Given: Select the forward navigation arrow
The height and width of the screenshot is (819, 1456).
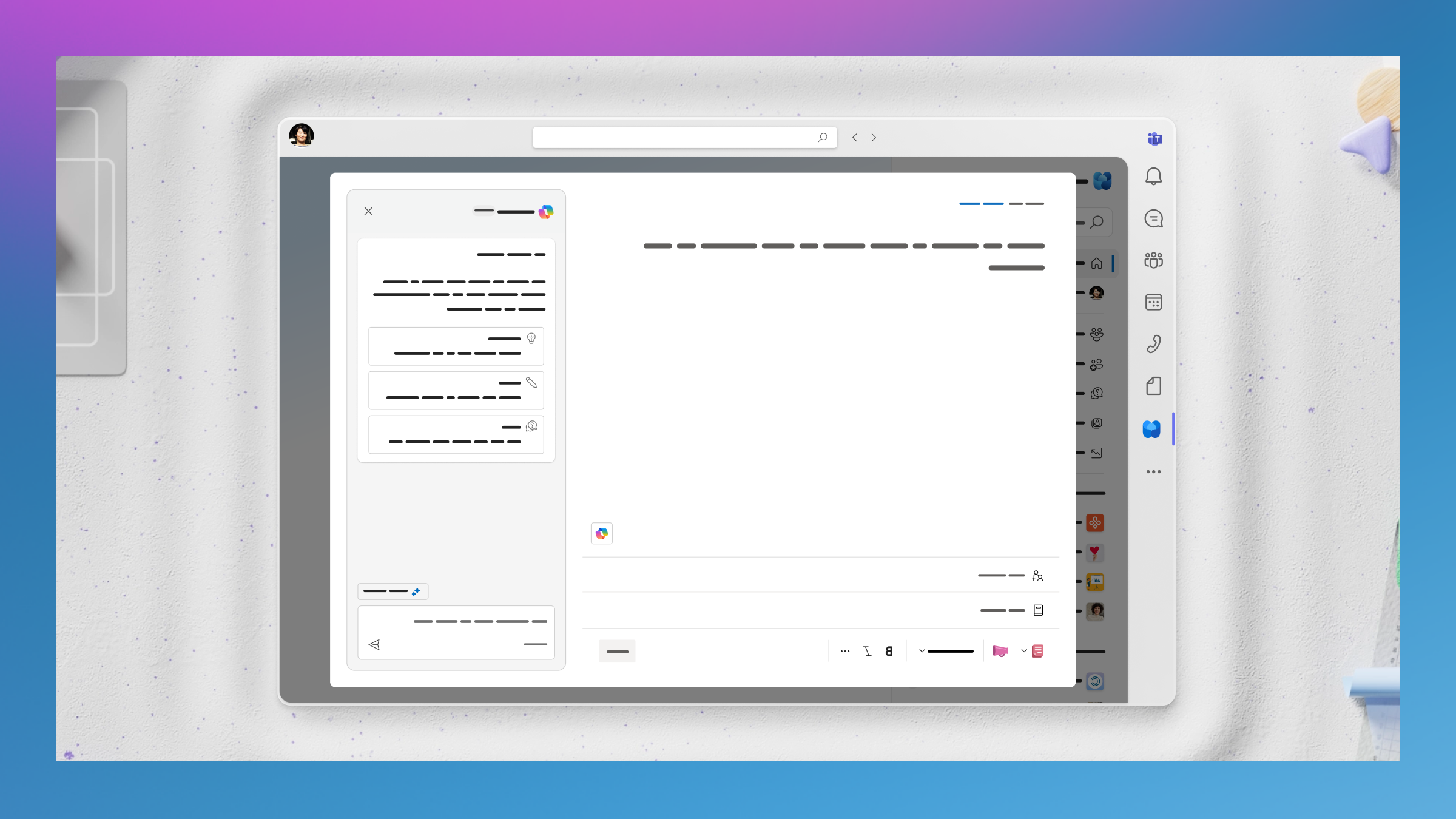Looking at the screenshot, I should (x=873, y=137).
